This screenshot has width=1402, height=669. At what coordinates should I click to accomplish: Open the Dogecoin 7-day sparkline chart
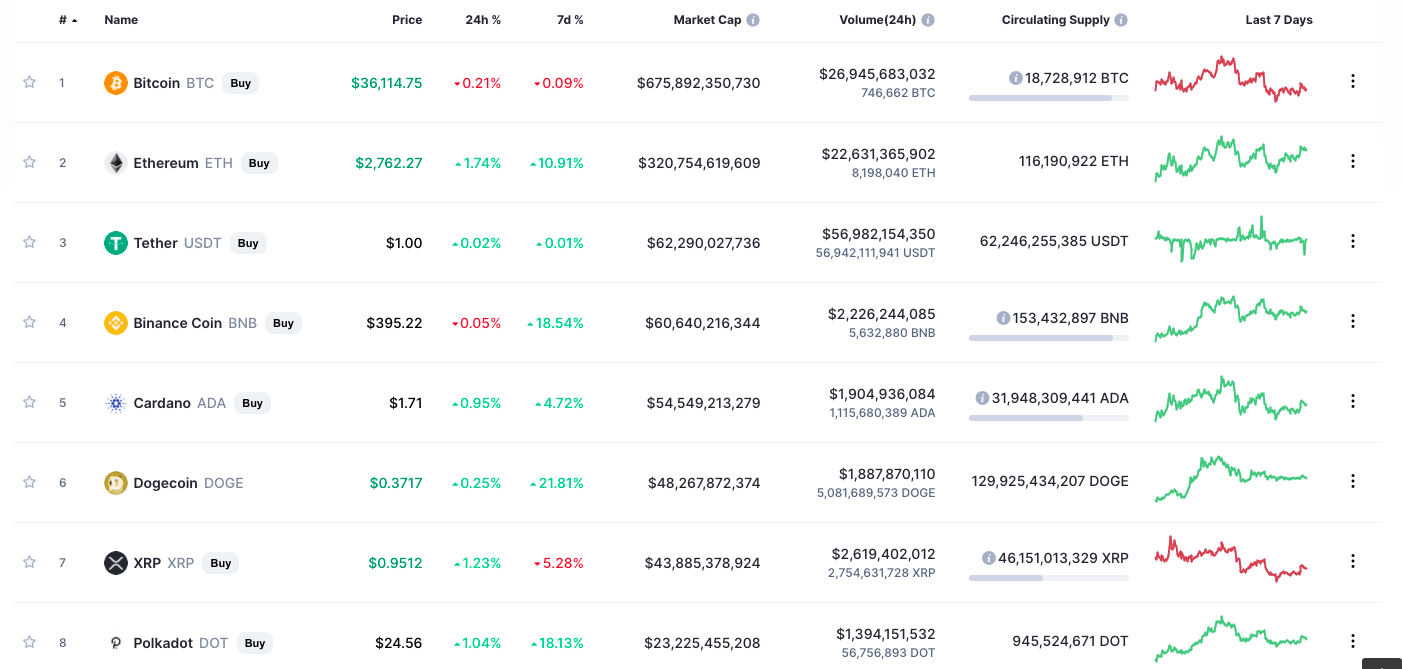tap(1230, 479)
